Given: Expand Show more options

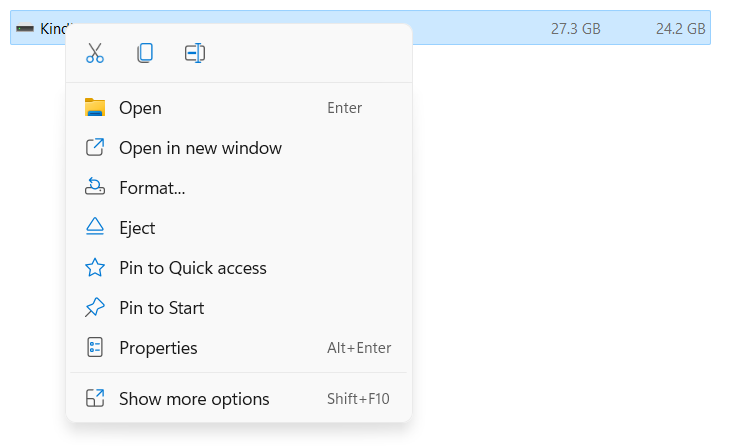Looking at the screenshot, I should (194, 399).
